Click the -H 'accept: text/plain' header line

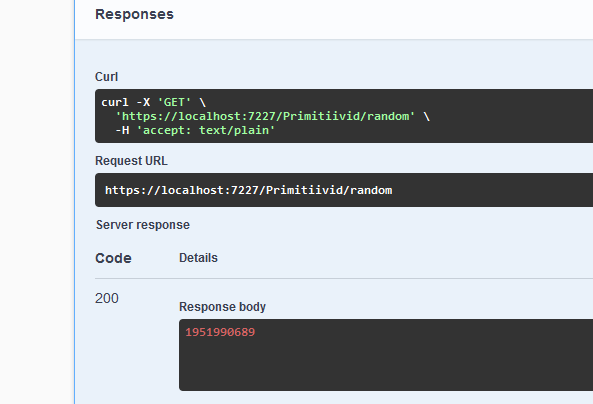tap(195, 130)
